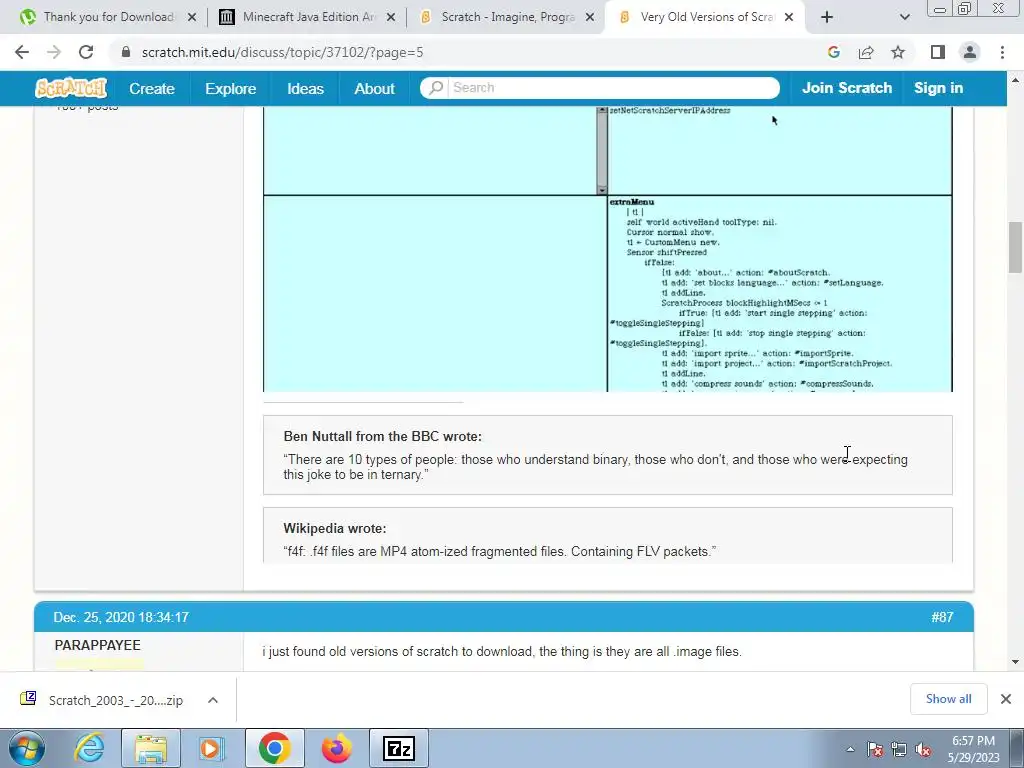This screenshot has height=768, width=1024.
Task: Open the Chrome profile menu
Action: (970, 52)
